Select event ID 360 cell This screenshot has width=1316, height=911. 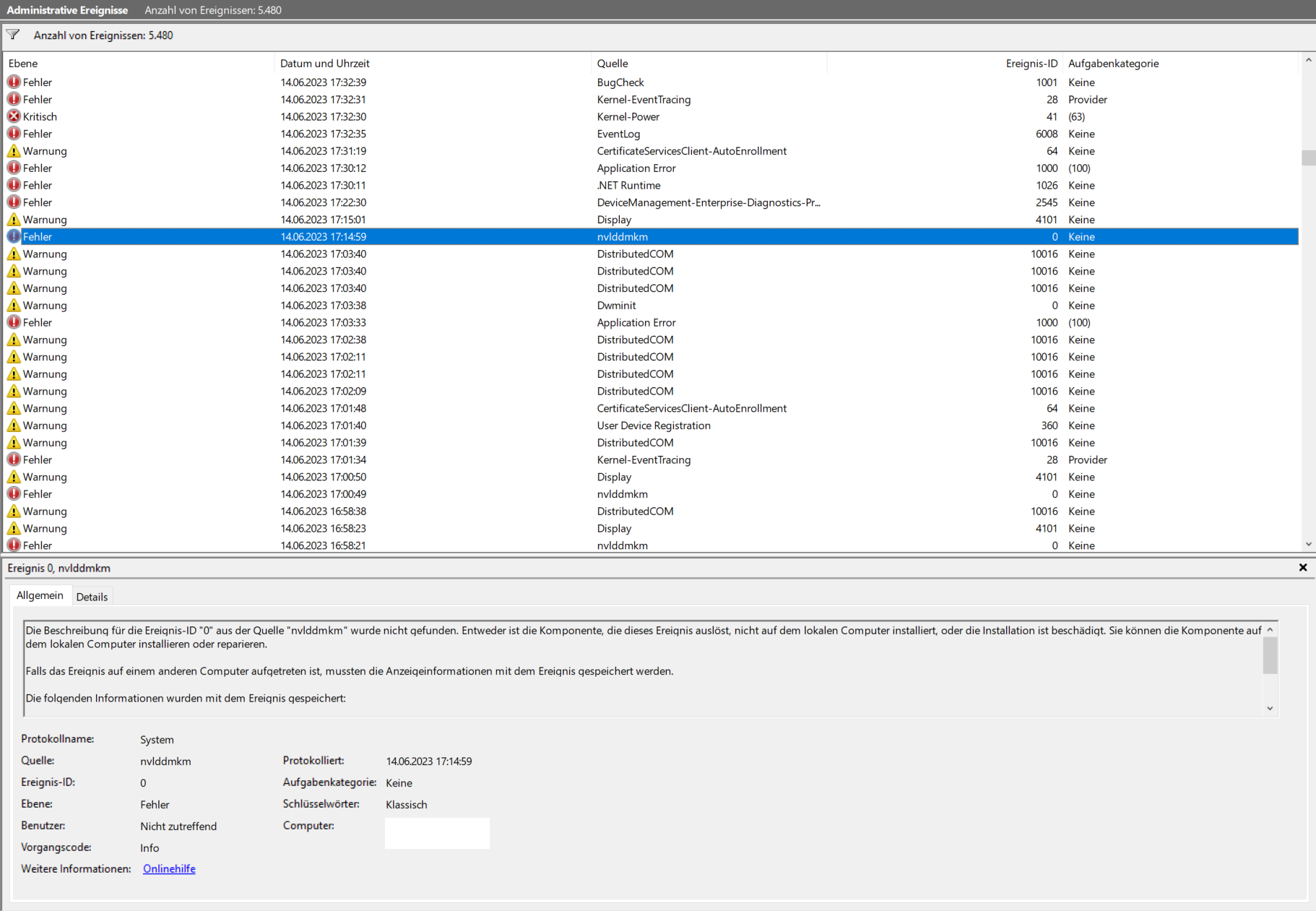pyautogui.click(x=1049, y=426)
